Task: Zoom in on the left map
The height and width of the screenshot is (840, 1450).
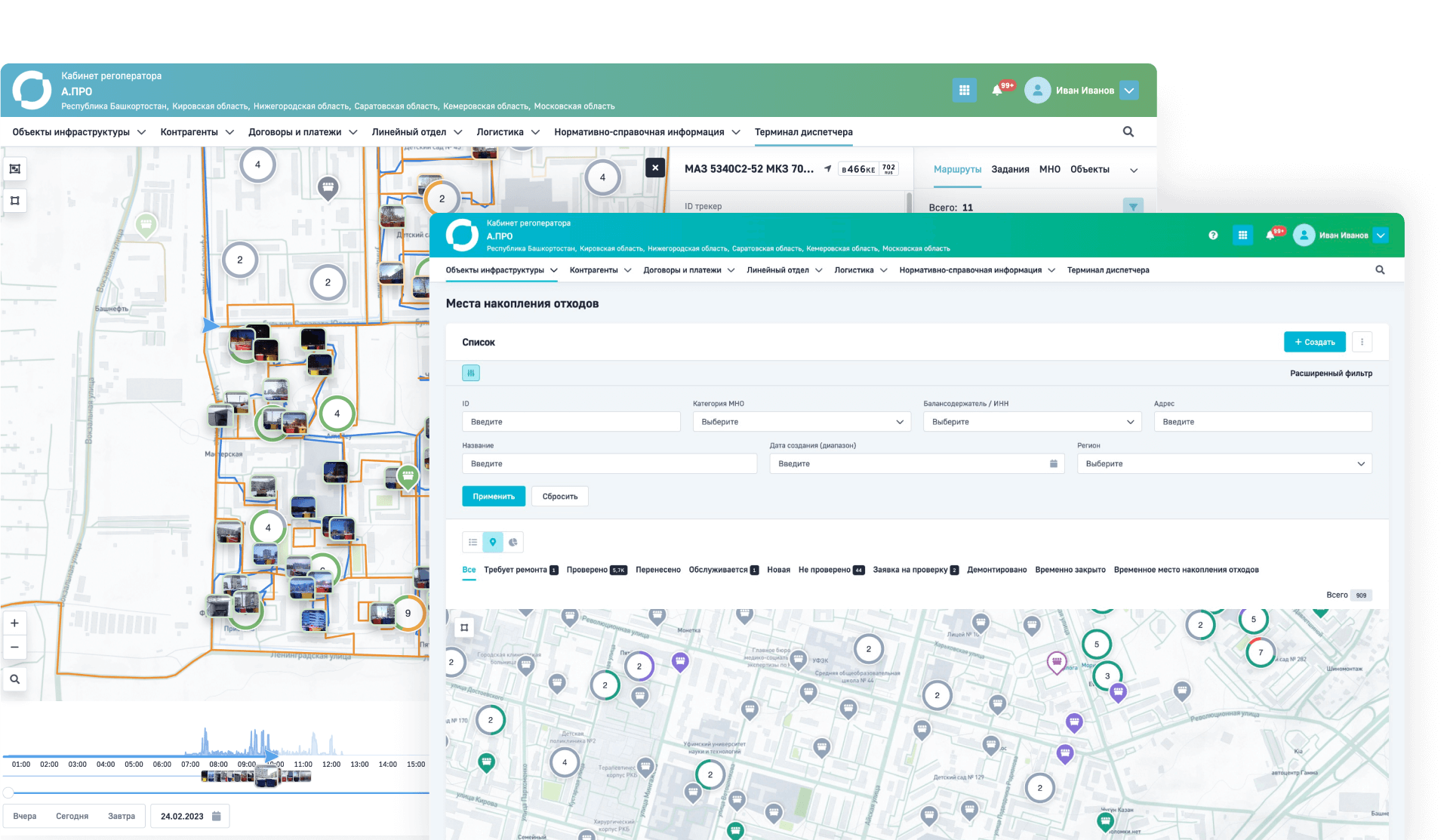Action: (14, 623)
